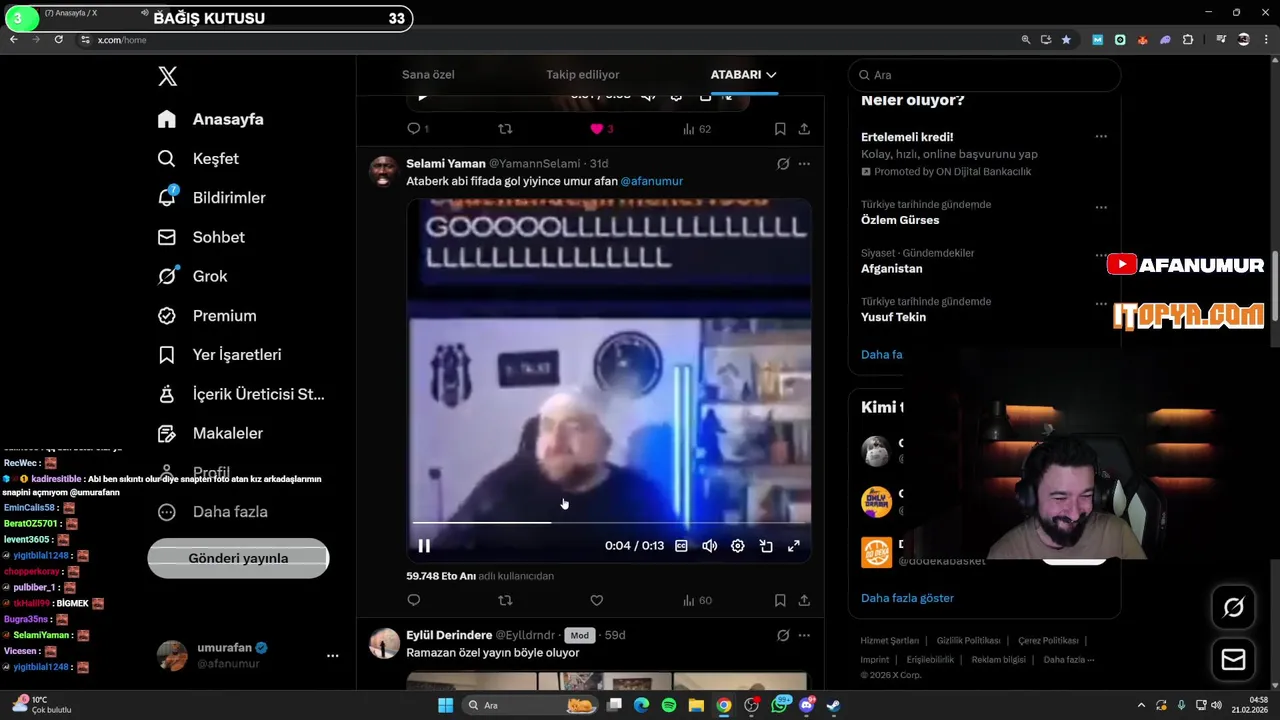
Task: Click the Ara search field on X
Action: (x=985, y=75)
